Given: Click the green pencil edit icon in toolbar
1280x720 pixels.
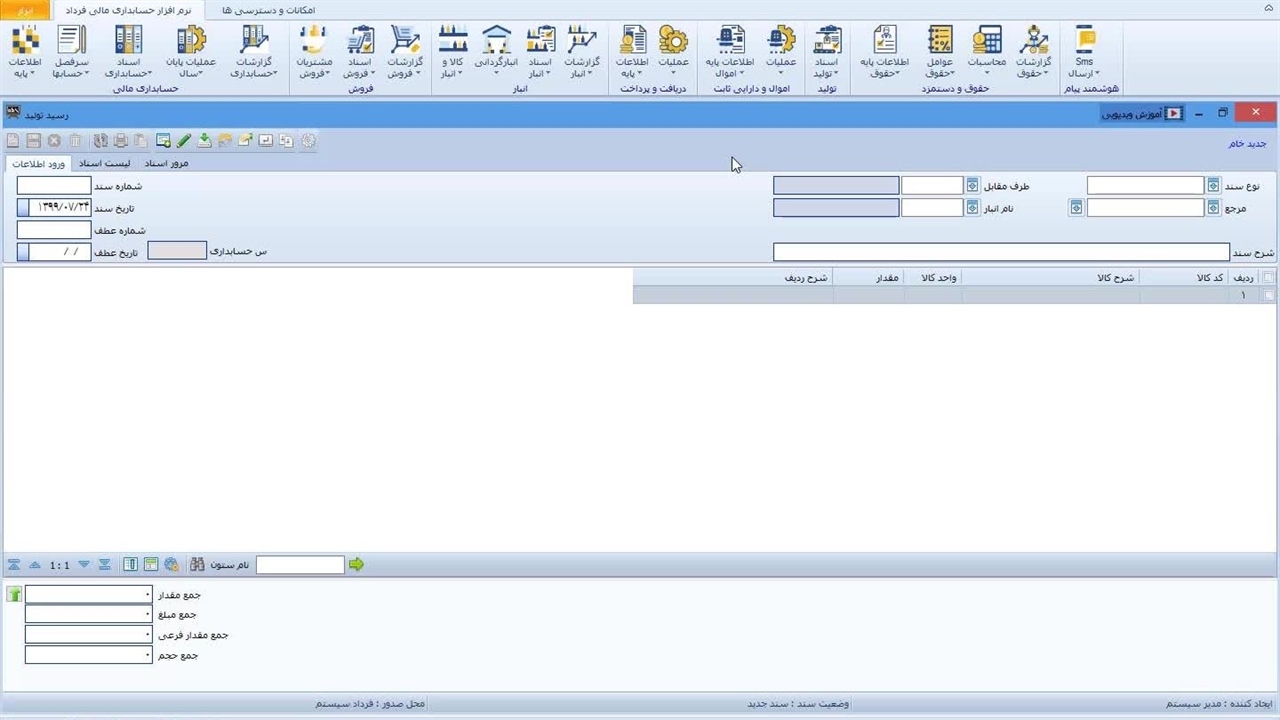Looking at the screenshot, I should pos(184,141).
